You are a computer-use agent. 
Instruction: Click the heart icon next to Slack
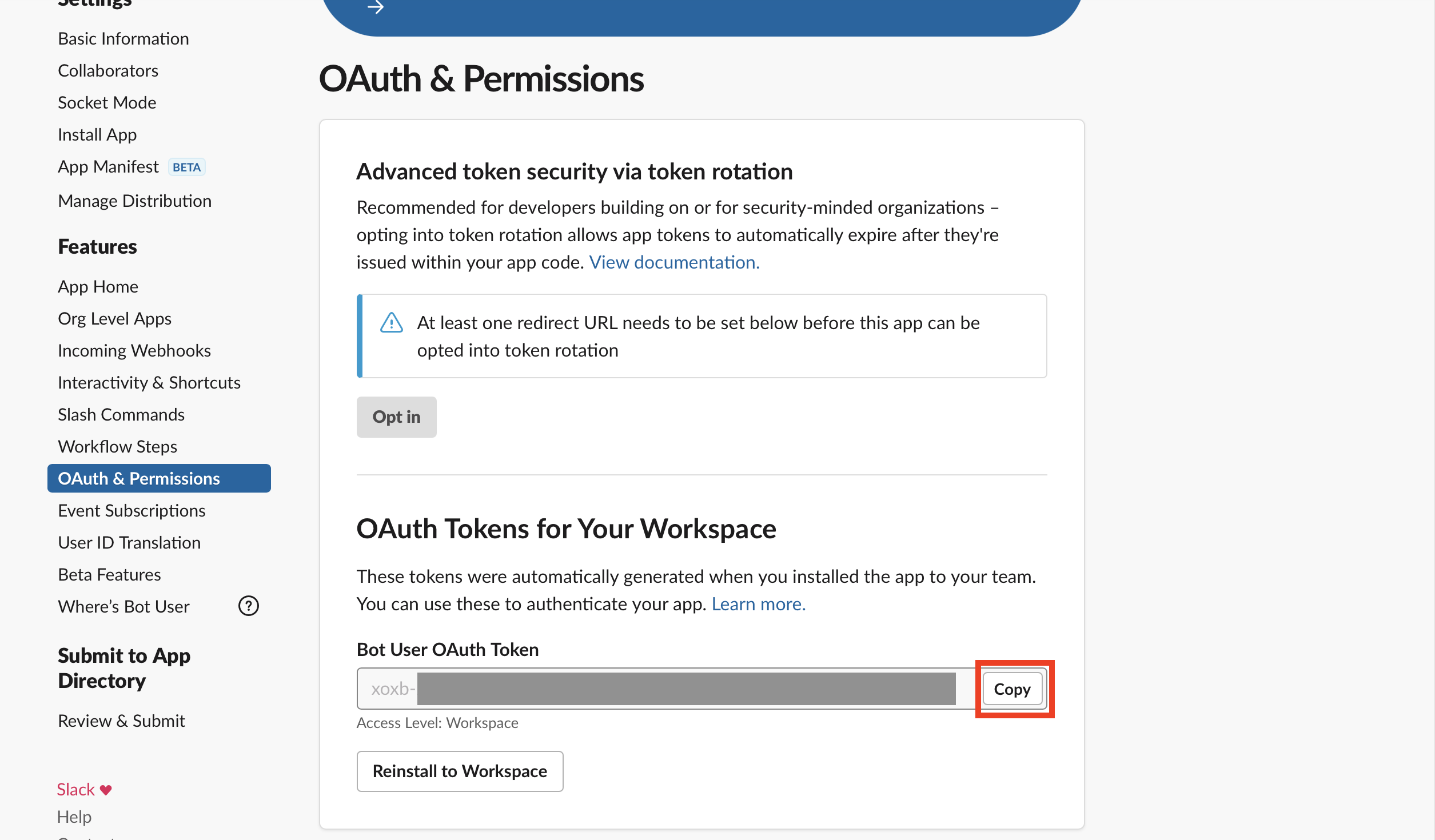106,790
